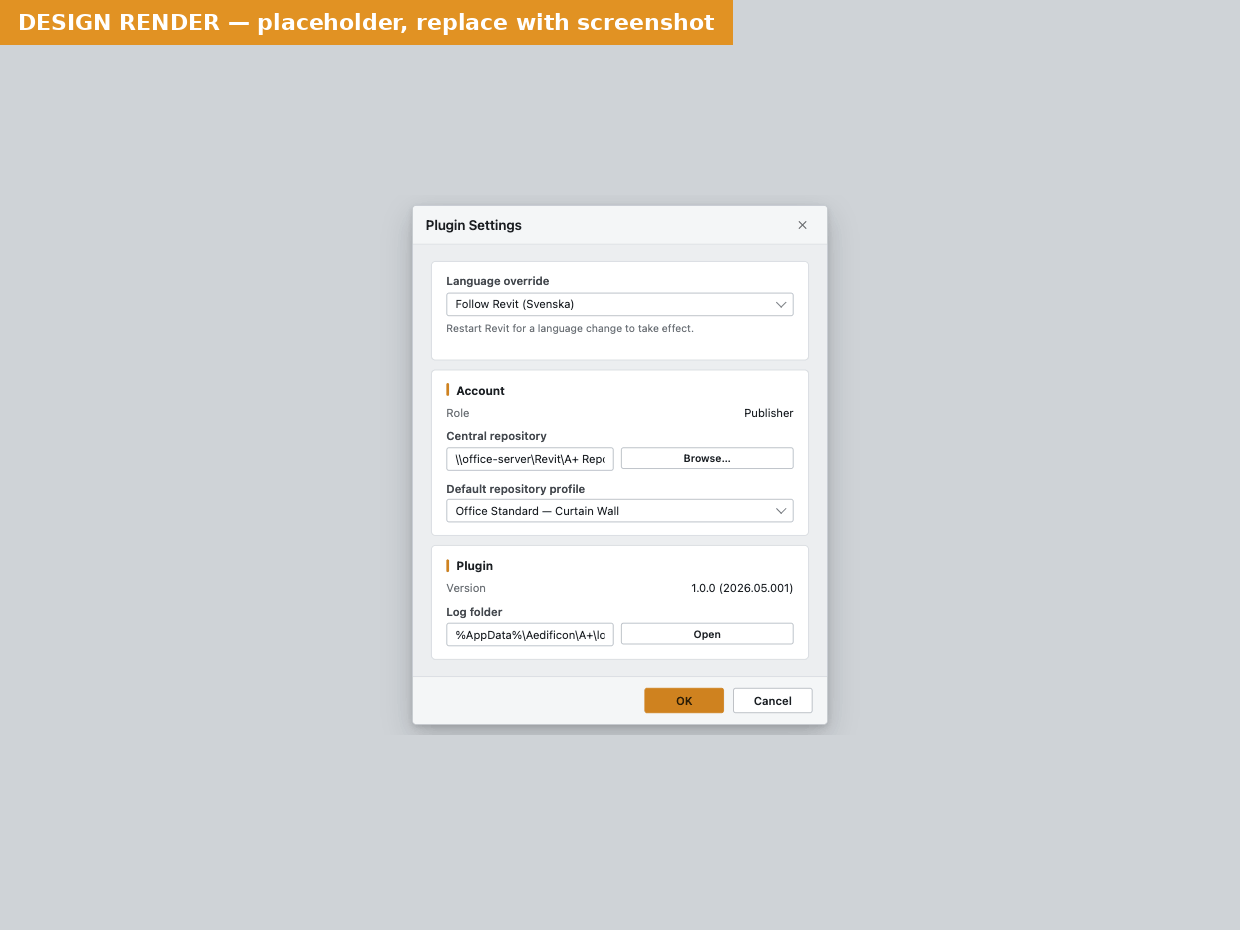Click the restart Revit hint text

570,328
